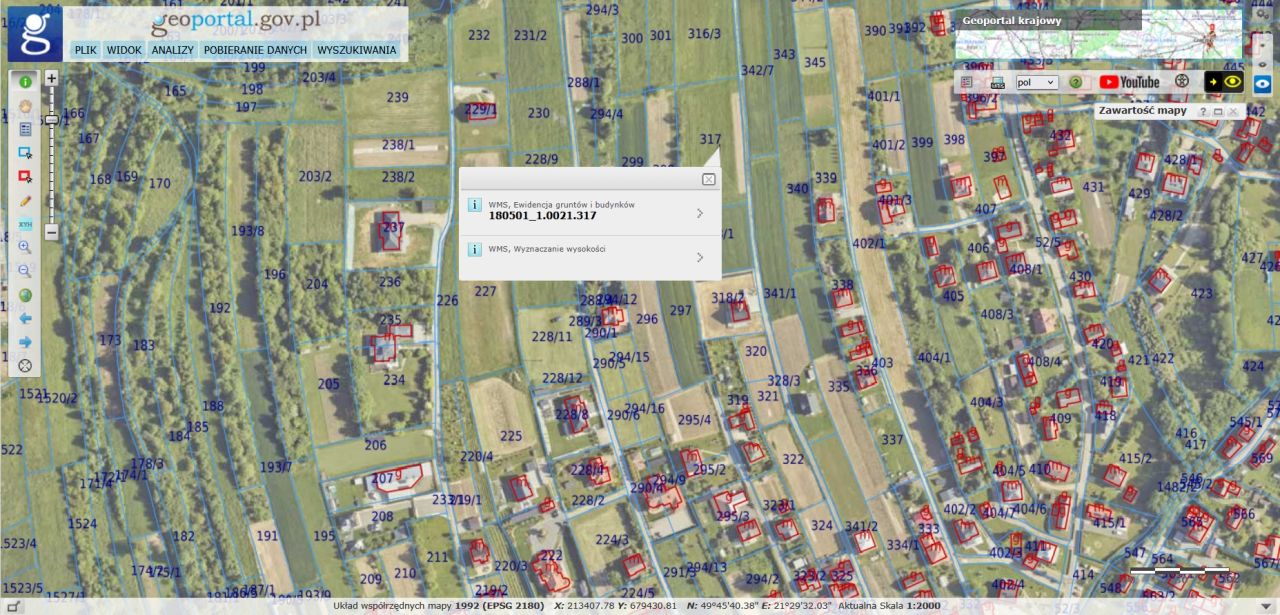Show full extent with globe icon

coord(25,295)
